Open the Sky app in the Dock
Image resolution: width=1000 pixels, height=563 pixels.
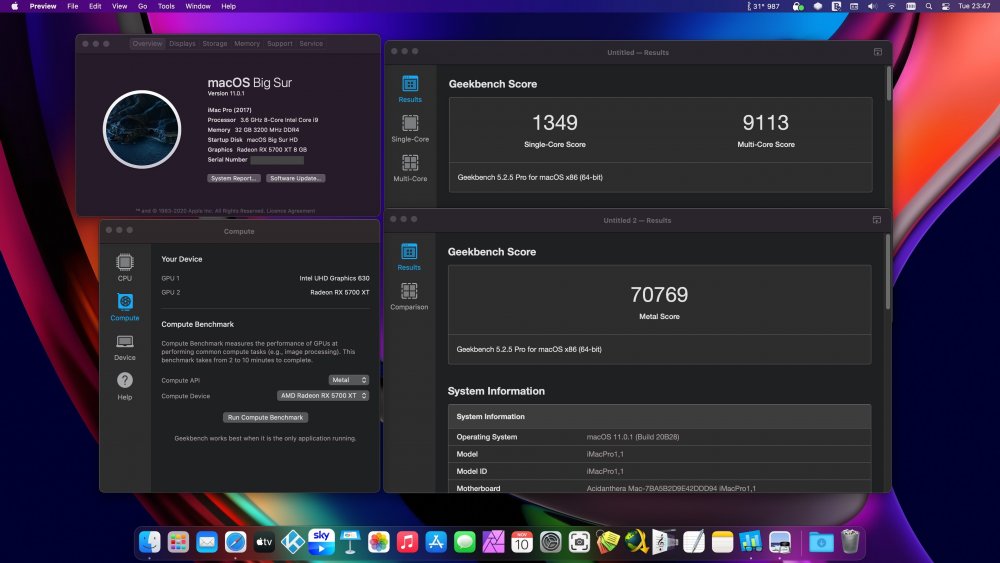point(321,542)
